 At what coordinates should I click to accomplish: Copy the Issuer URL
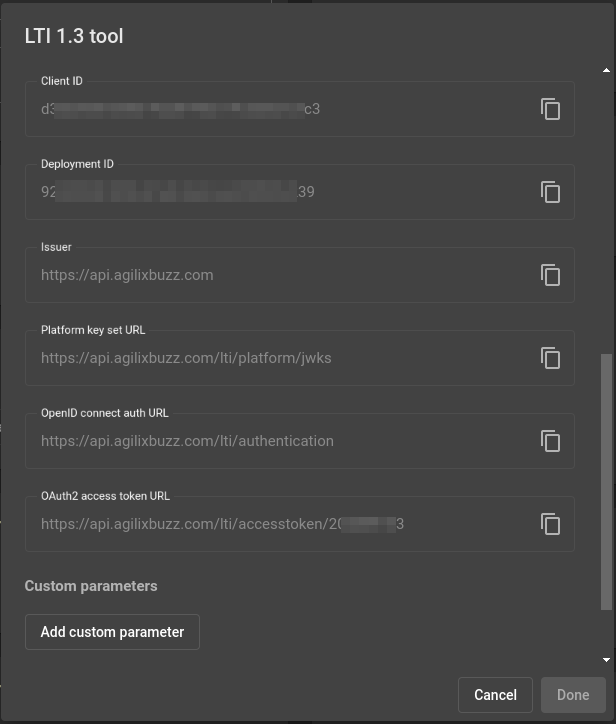550,275
